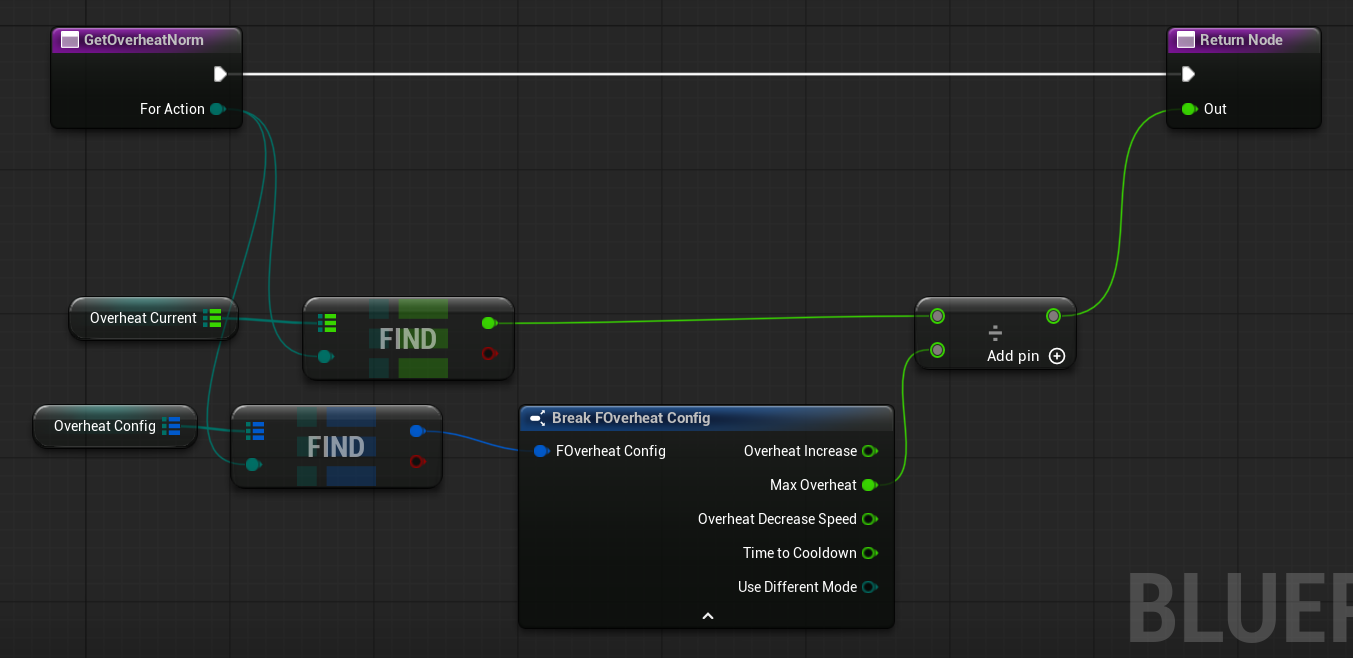
Task: Select the GetOverheatNorm node title
Action: pos(144,40)
